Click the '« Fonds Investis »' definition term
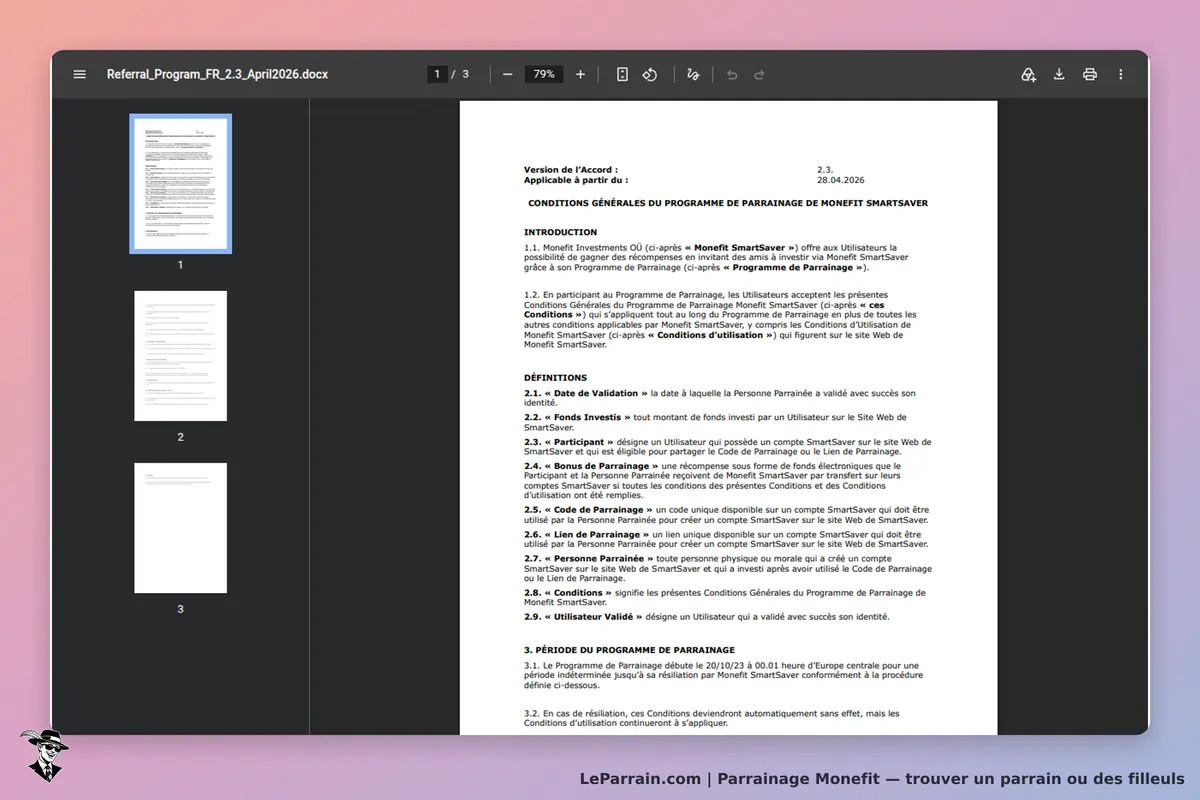The image size is (1200, 800). coord(588,417)
